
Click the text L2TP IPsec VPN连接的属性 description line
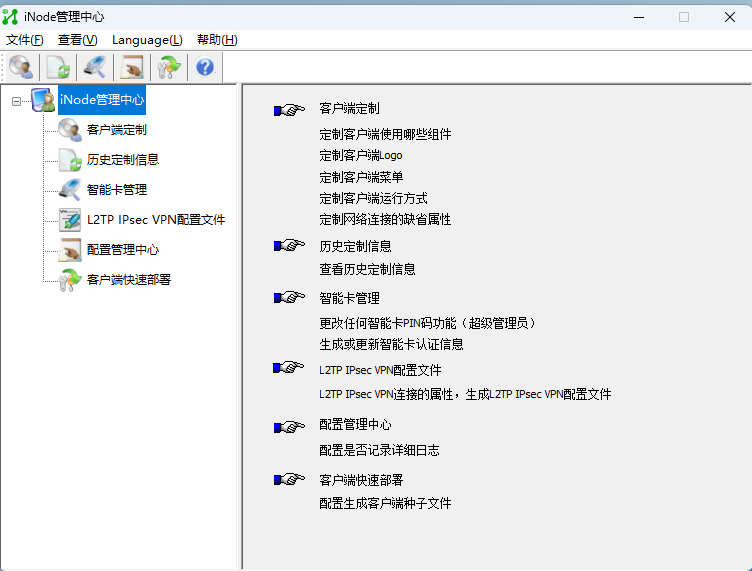(x=465, y=394)
